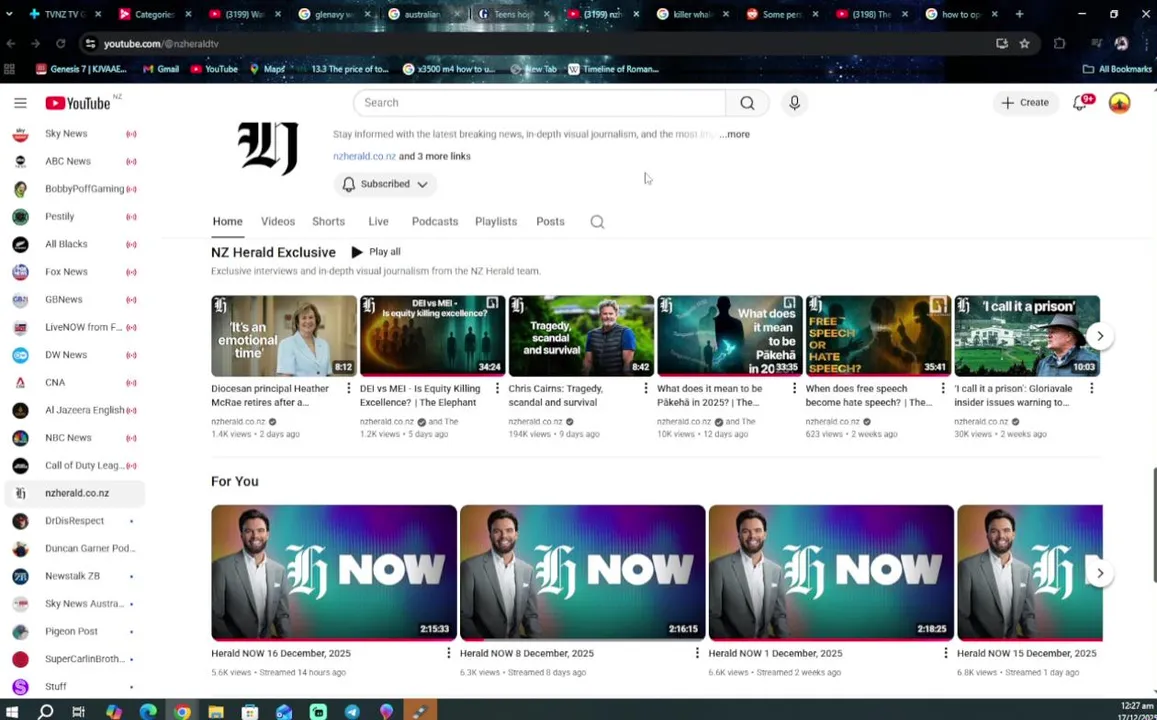Go to the YouTube home logo
This screenshot has width=1157, height=720.
[77, 103]
